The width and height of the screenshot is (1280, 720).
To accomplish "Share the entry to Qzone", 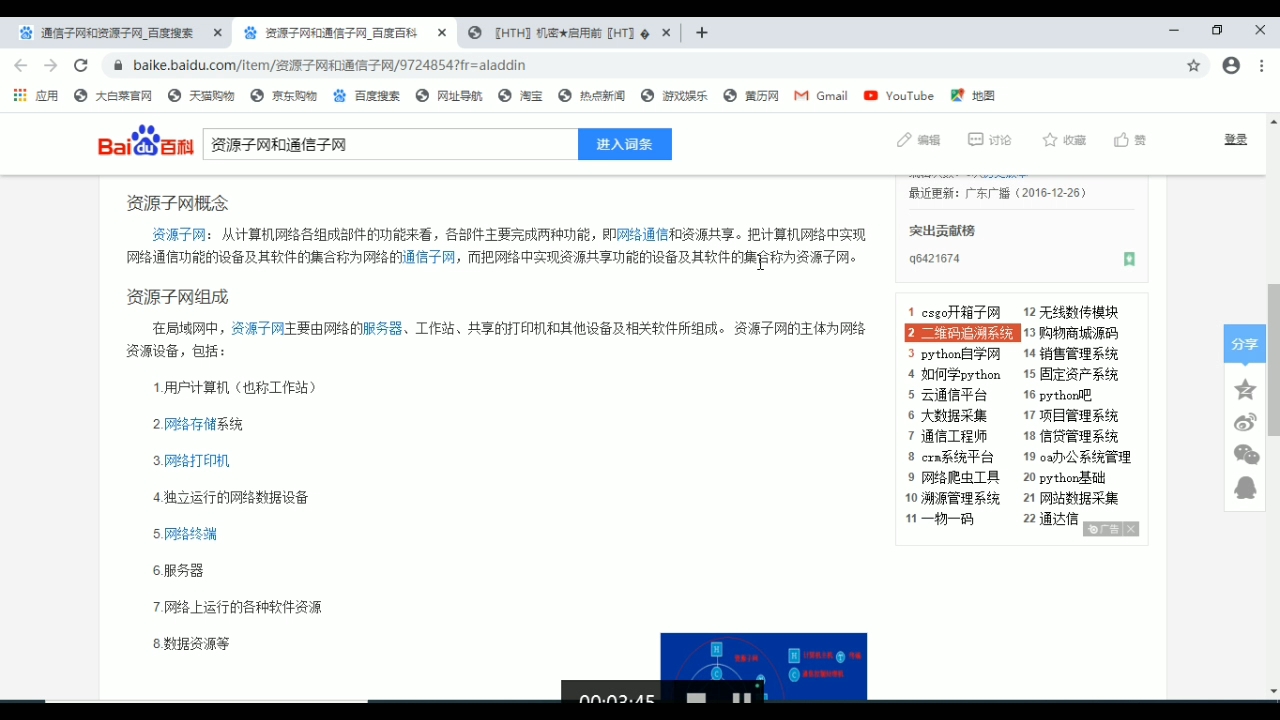I will click(1244, 390).
